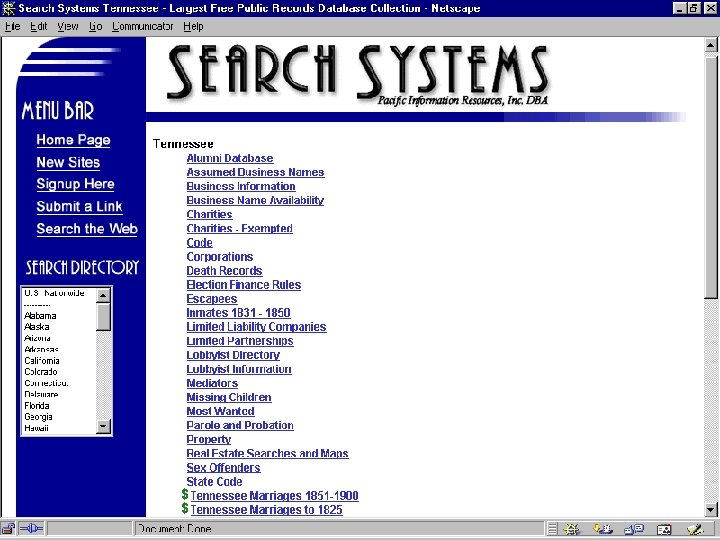Open the Alumni Database link

(x=230, y=158)
